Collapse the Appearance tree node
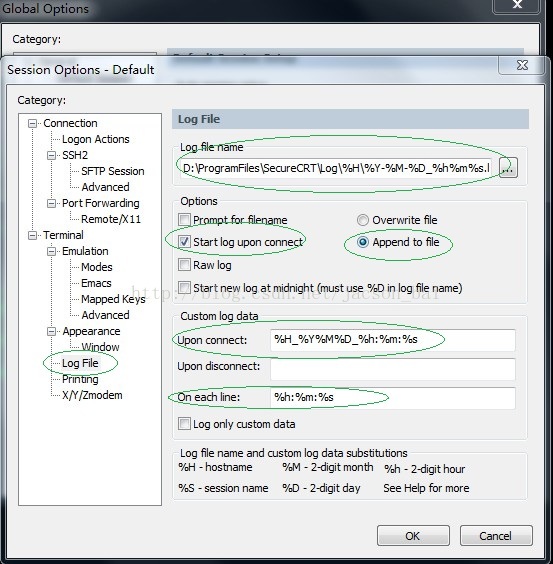Viewport: 553px width, 564px height. point(51,331)
